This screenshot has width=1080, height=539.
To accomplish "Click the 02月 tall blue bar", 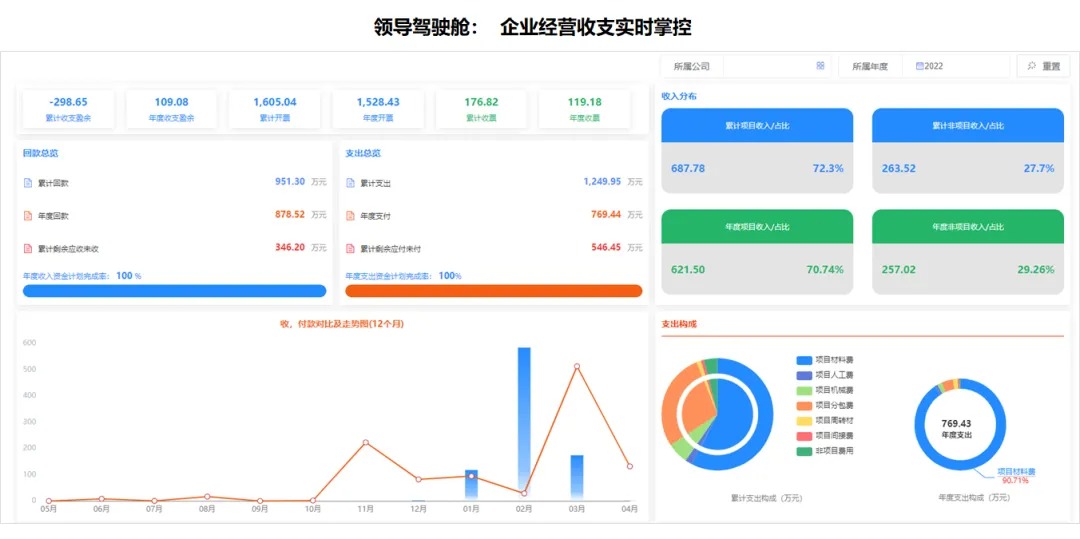I will [524, 423].
